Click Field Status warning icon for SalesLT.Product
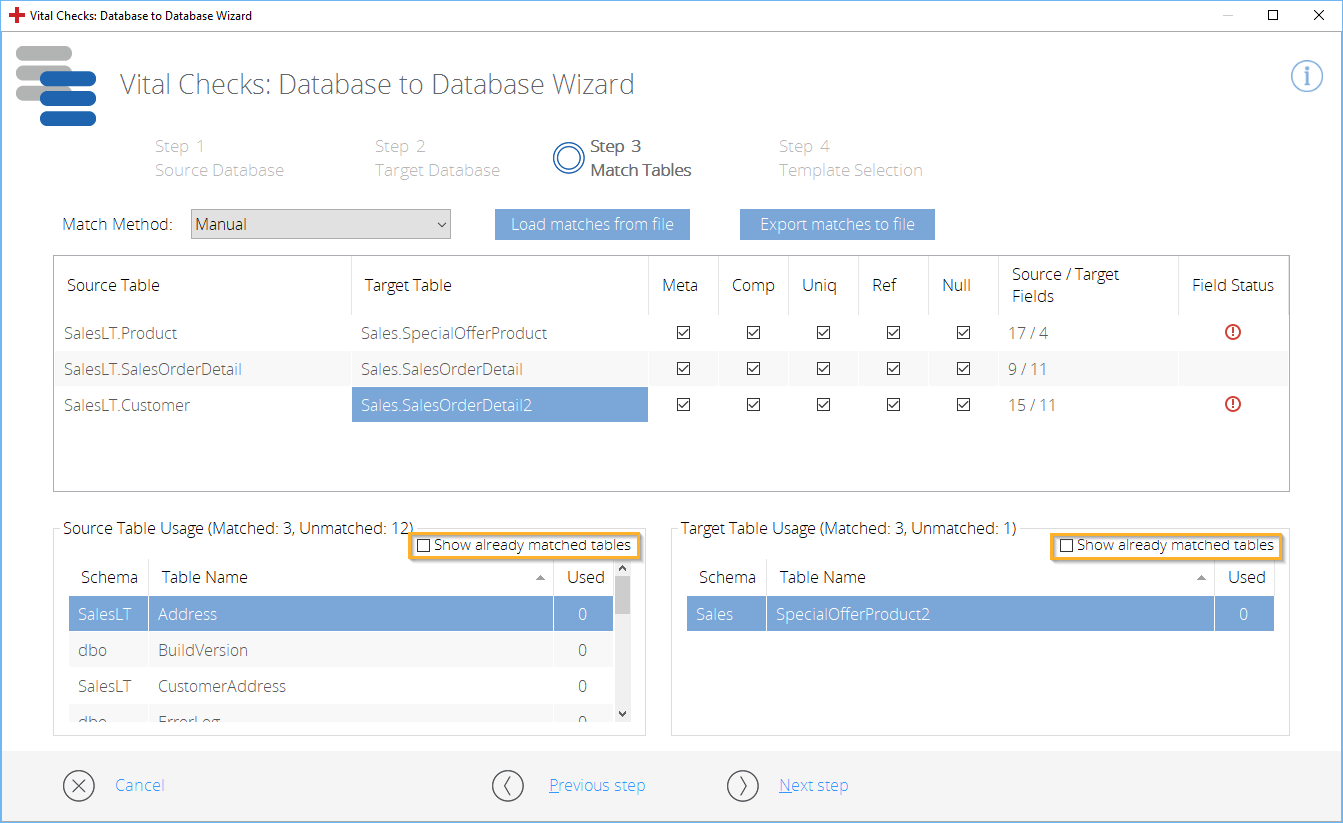Viewport: 1343px width, 823px height. pos(1232,332)
